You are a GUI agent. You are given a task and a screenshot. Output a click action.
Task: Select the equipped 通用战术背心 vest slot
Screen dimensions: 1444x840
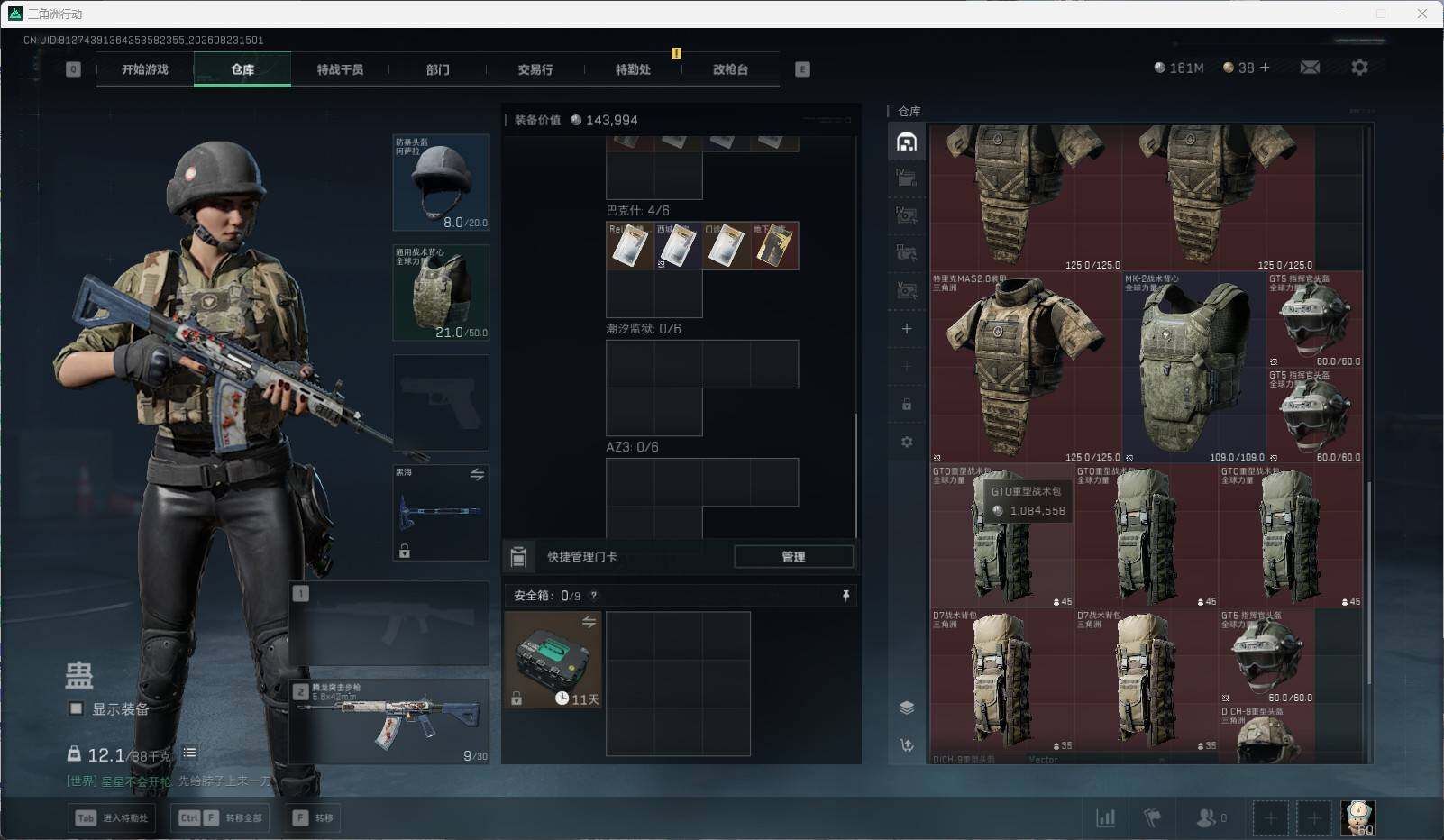tap(441, 292)
